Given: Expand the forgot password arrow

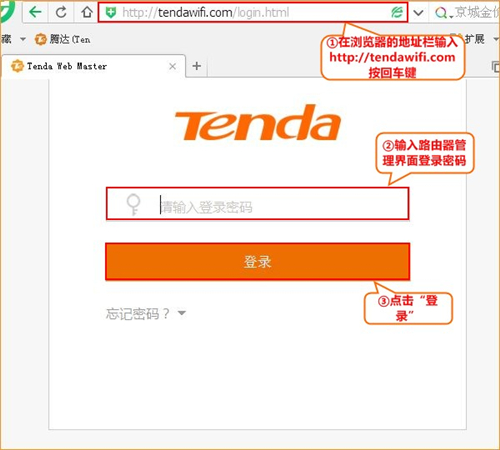Looking at the screenshot, I should 182,313.
